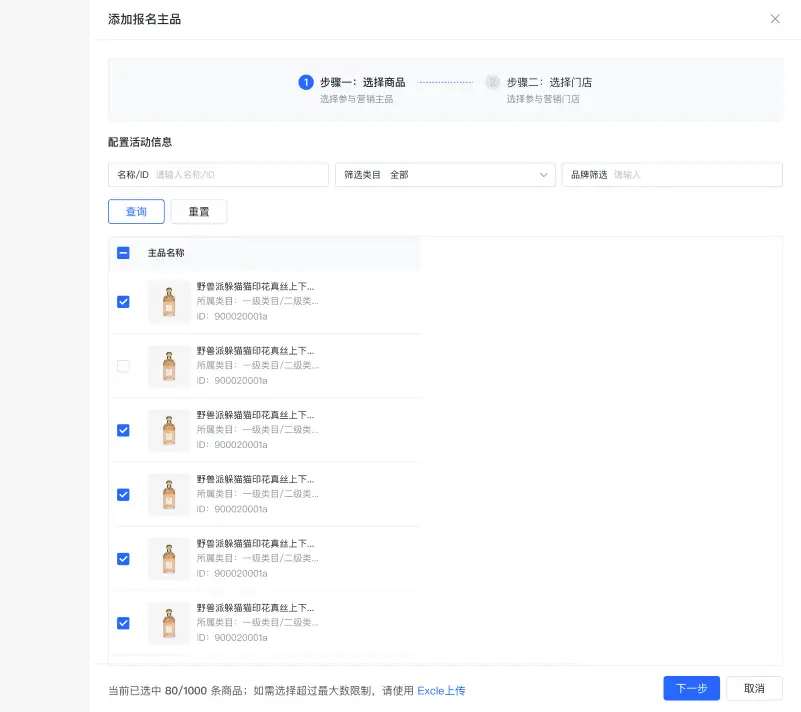Uncheck the first product row checkbox
Image resolution: width=801 pixels, height=712 pixels.
coord(123,302)
